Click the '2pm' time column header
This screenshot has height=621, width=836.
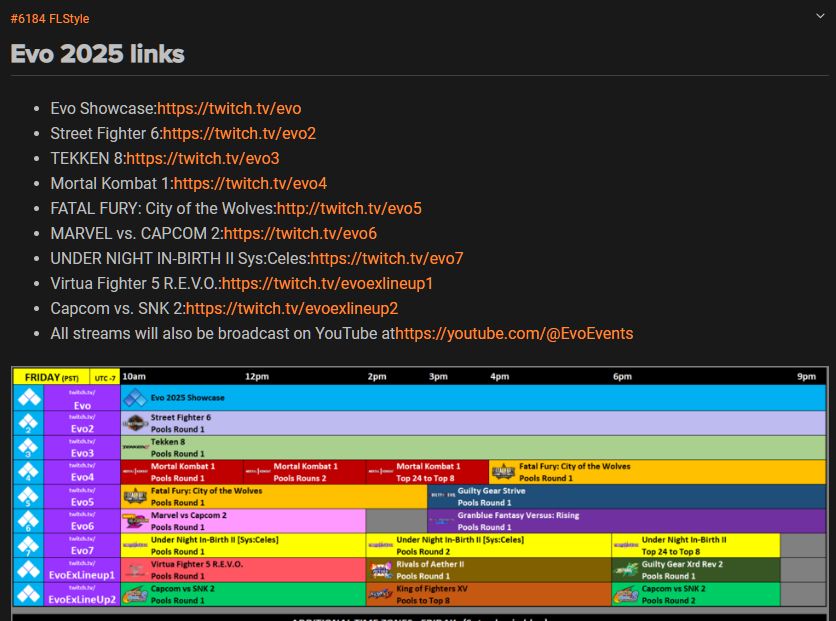click(x=377, y=376)
